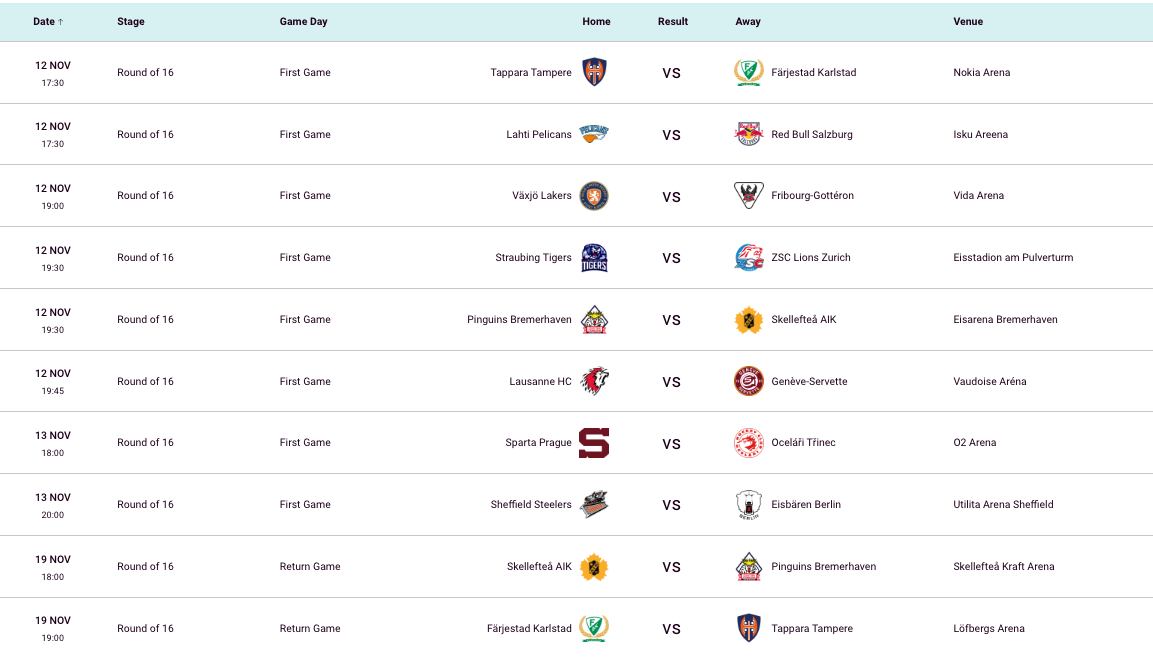Viewport: 1153px width, 657px height.
Task: Click the Sheffield Steelers team logo
Action: click(x=594, y=505)
